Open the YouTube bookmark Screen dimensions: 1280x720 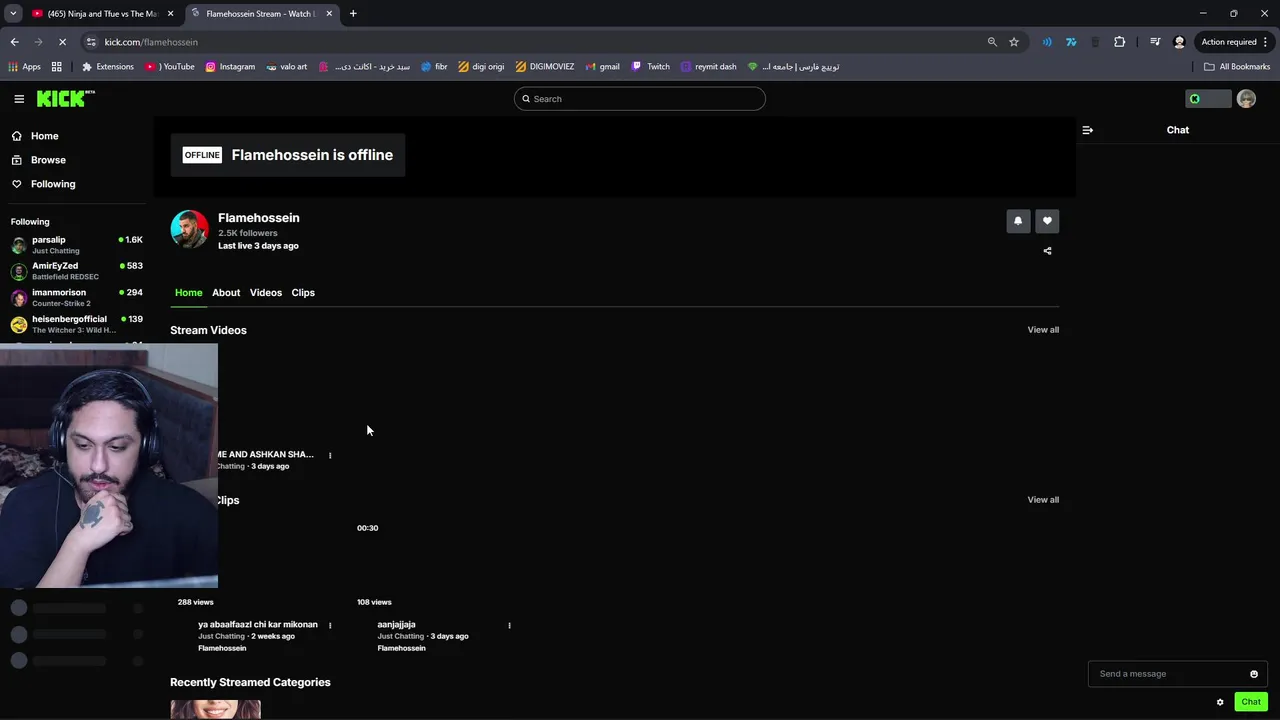170,67
